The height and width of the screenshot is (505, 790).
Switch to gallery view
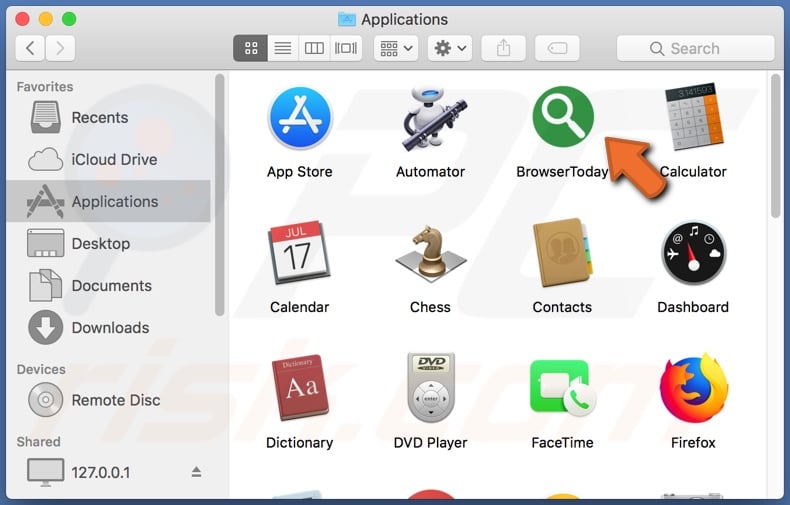346,48
